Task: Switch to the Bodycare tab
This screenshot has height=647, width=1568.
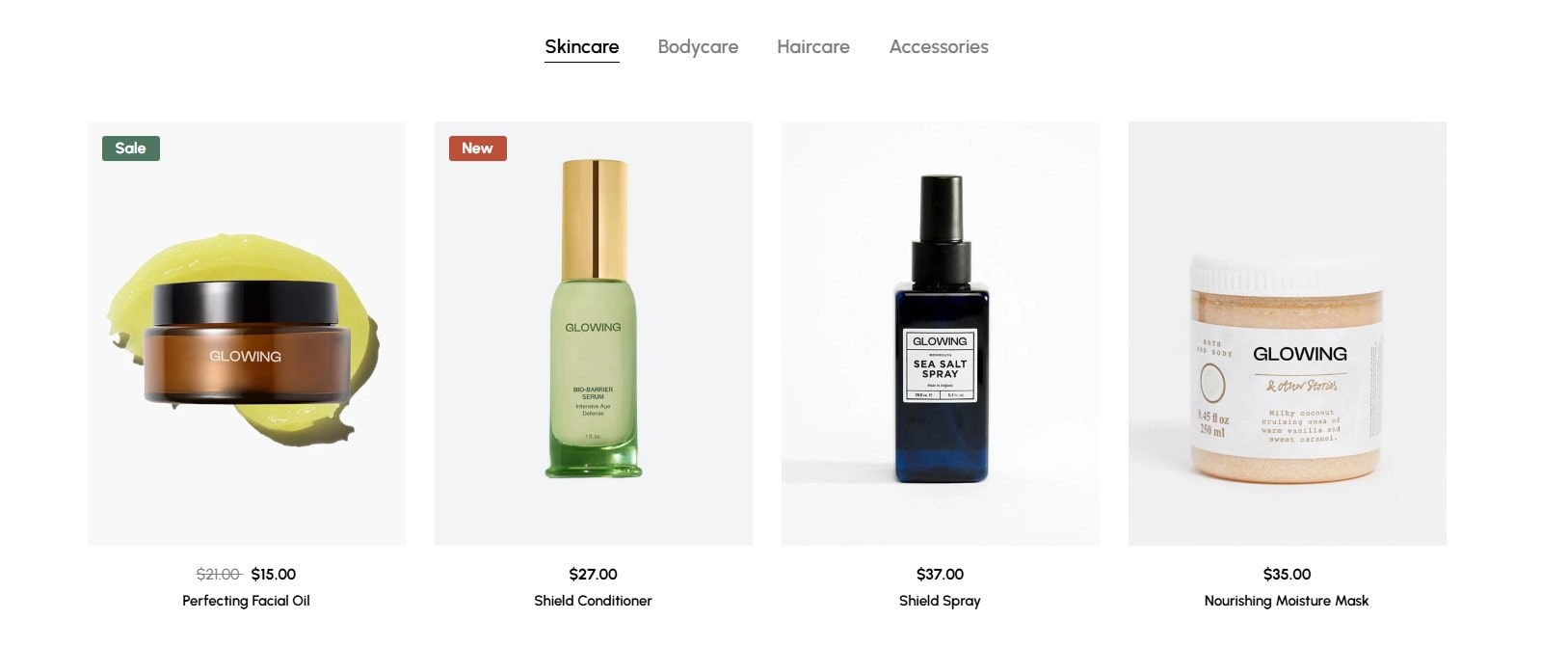Action: tap(698, 46)
